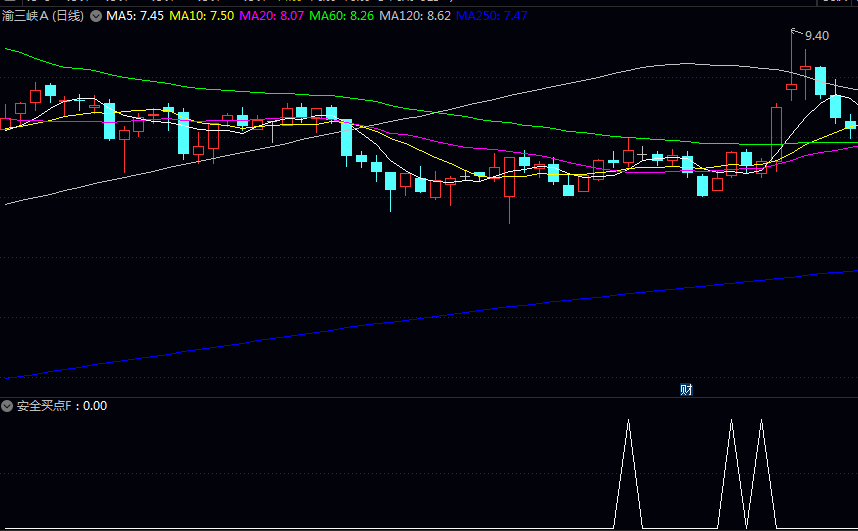Select the 渝三峡A (日线) stock title
858x531 pixels.
43,16
